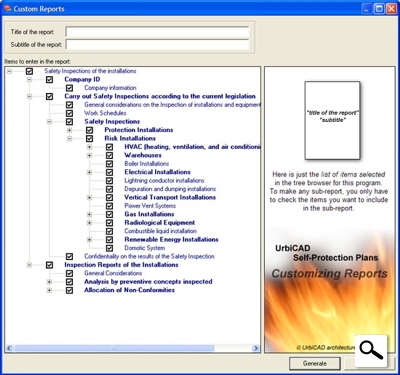
Task: Uncheck Renewable Energy Installations checkbox
Action: coord(109,240)
